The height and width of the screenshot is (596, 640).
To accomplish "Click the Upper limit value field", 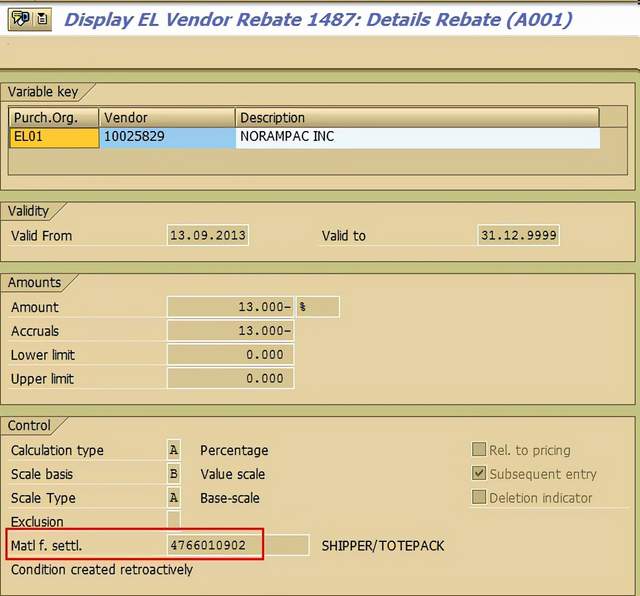I will (x=230, y=378).
